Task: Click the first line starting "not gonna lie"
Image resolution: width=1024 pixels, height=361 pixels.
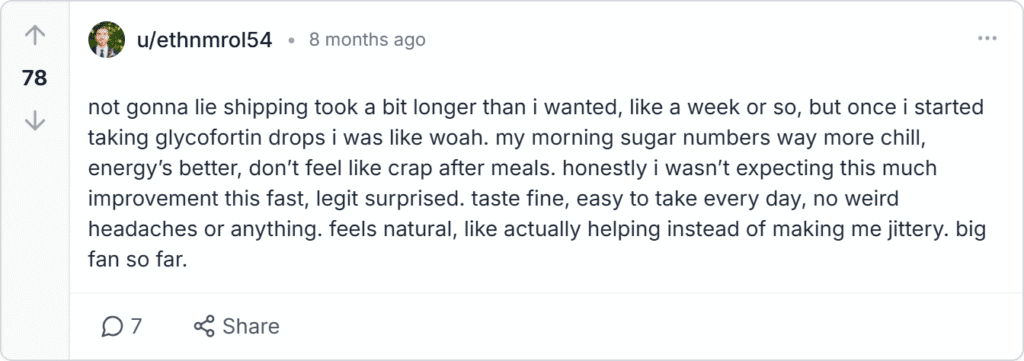Action: click(536, 107)
